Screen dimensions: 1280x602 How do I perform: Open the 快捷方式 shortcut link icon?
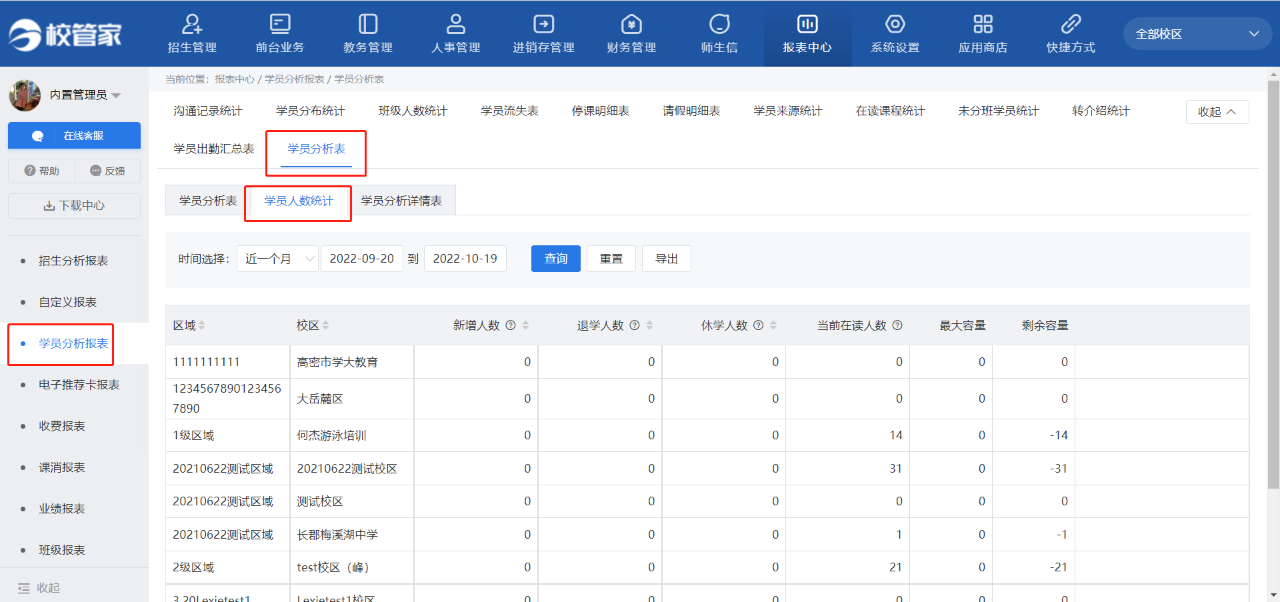click(1070, 24)
